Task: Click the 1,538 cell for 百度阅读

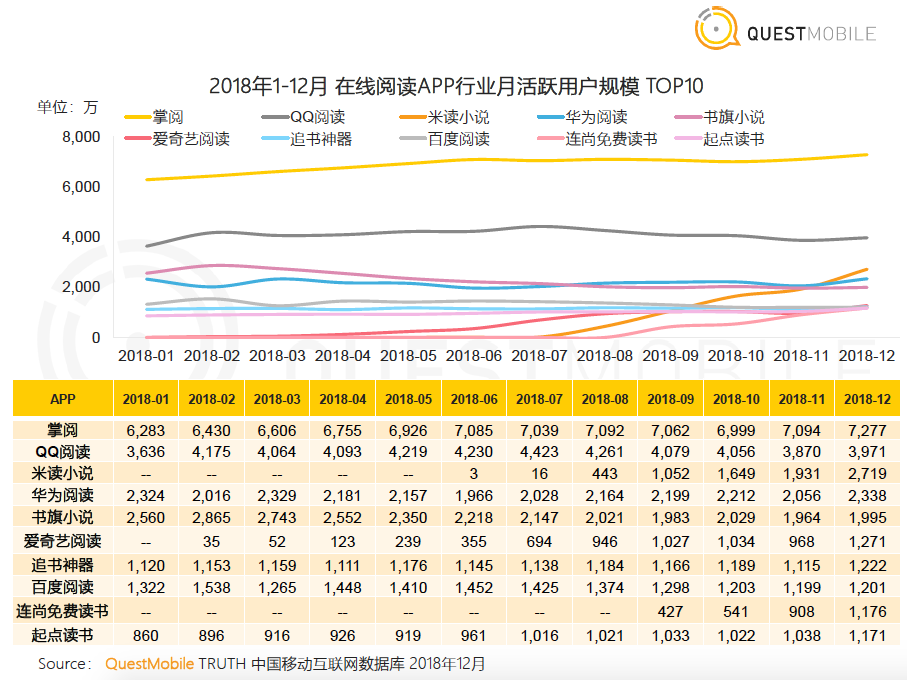Action: (212, 588)
